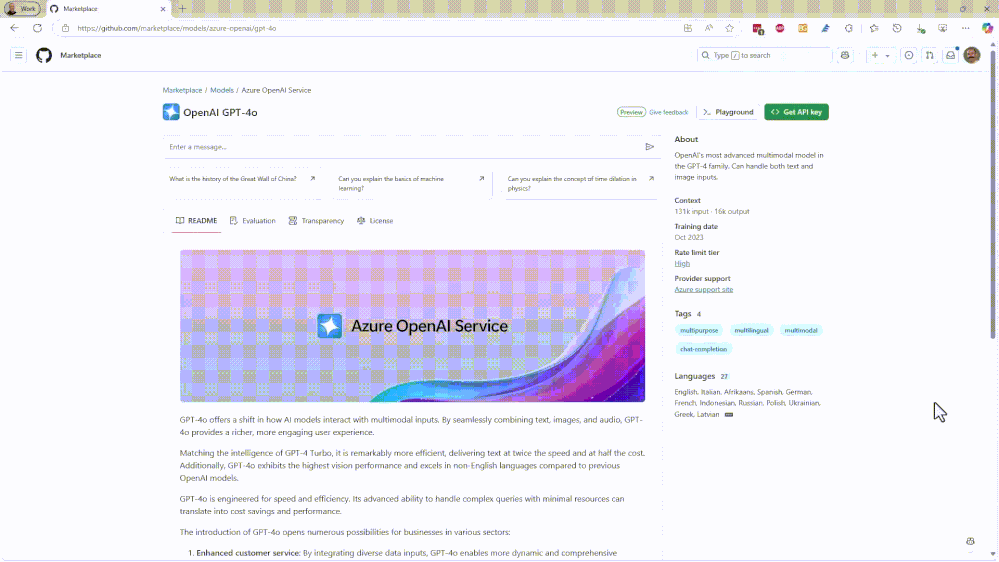Open the Great Wall of China prompt arrow
The image size is (999, 562).
312,178
